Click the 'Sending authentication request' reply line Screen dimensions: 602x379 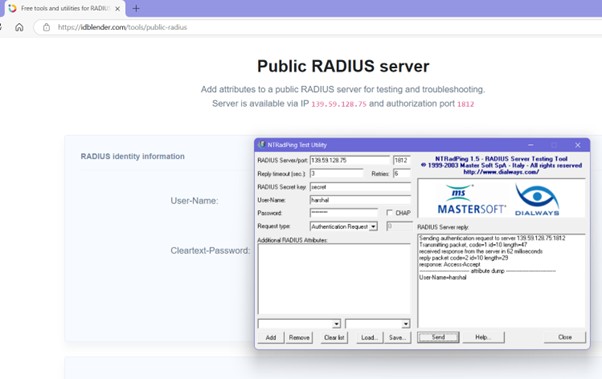492,238
